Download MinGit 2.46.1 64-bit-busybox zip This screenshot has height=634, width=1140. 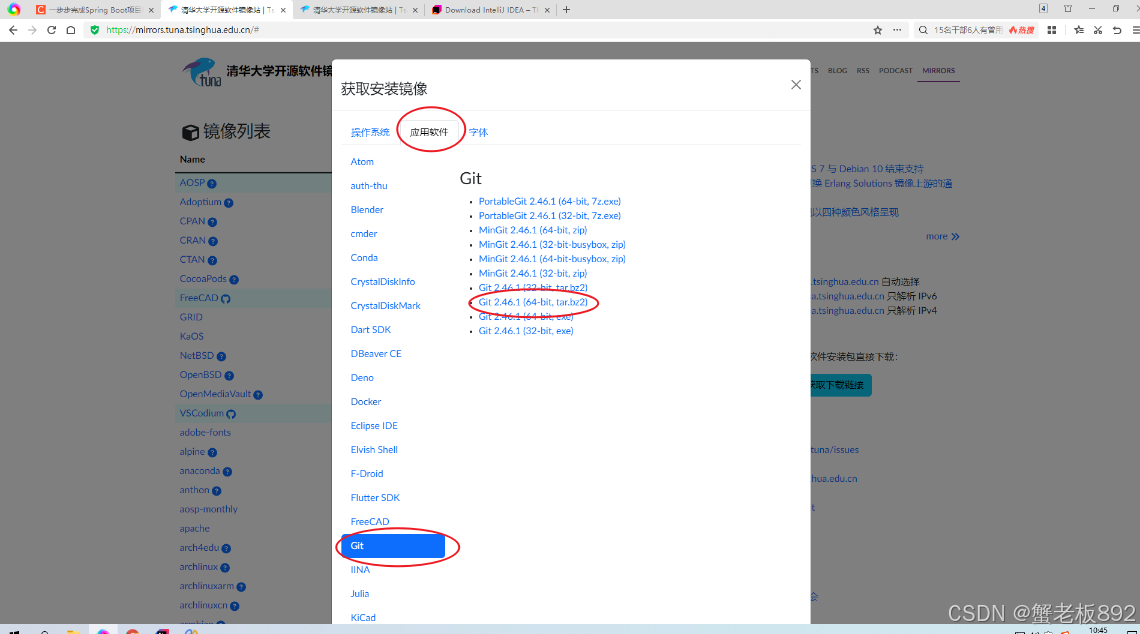[552, 259]
